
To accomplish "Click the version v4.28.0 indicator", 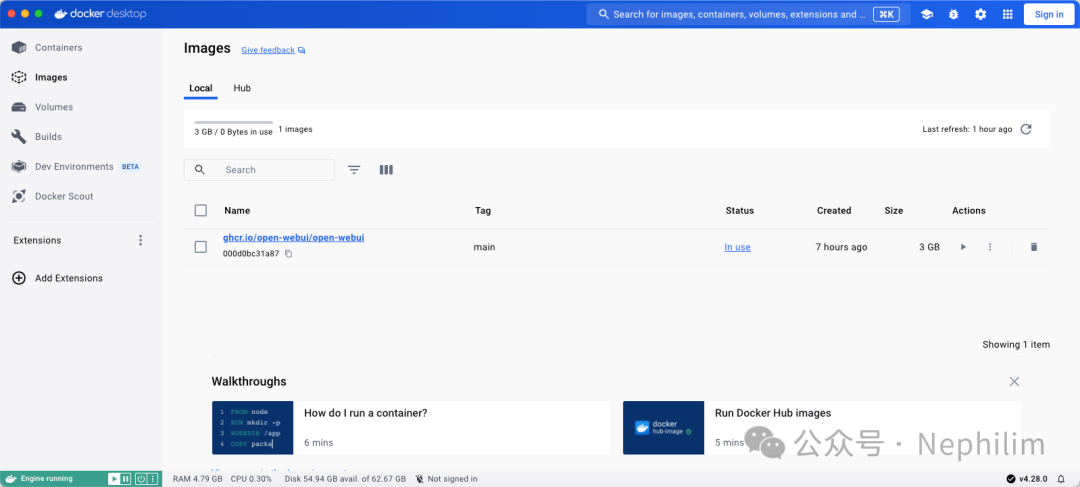I will coord(1027,479).
